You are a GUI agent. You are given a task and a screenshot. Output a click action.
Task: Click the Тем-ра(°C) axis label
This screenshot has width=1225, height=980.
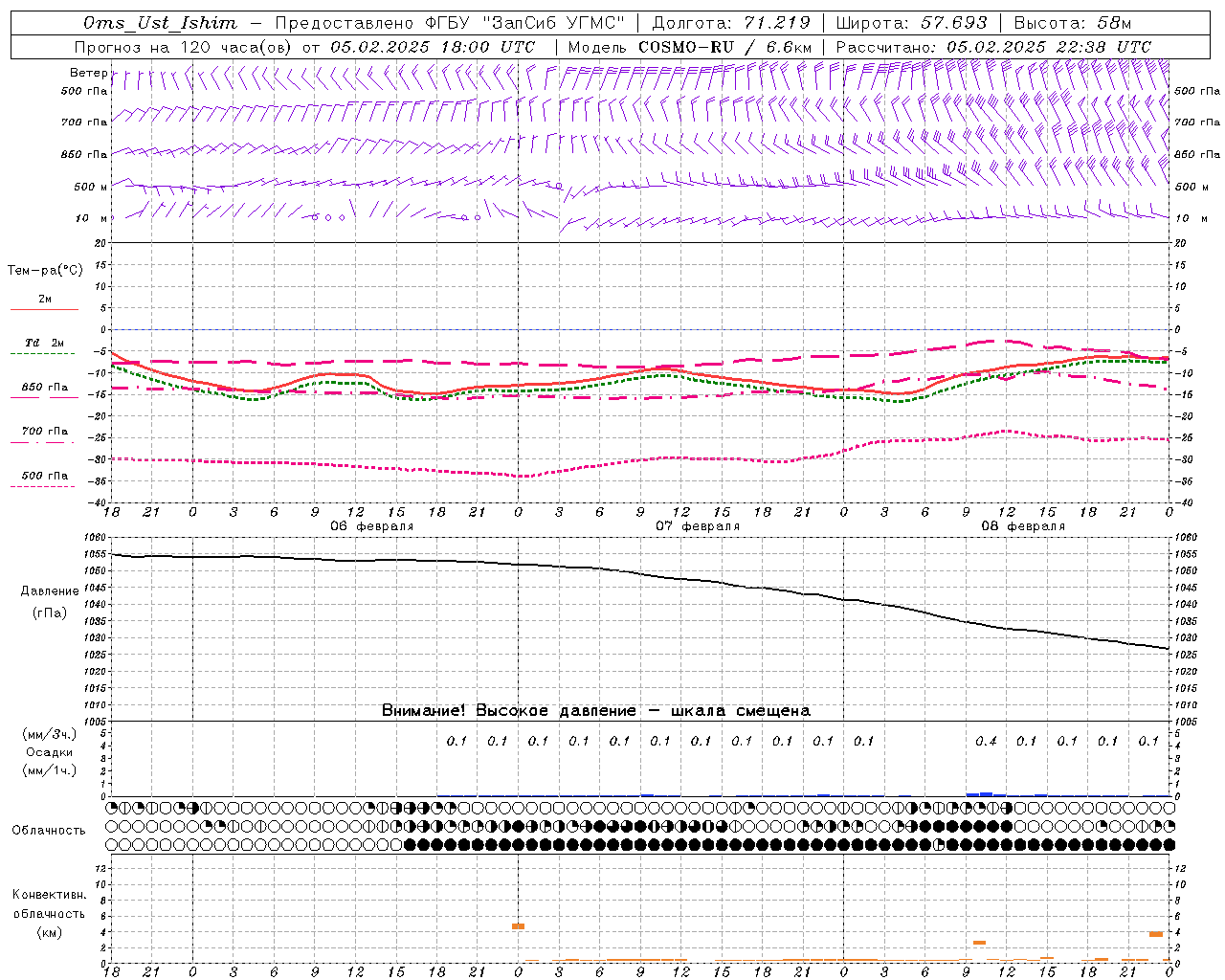45,271
